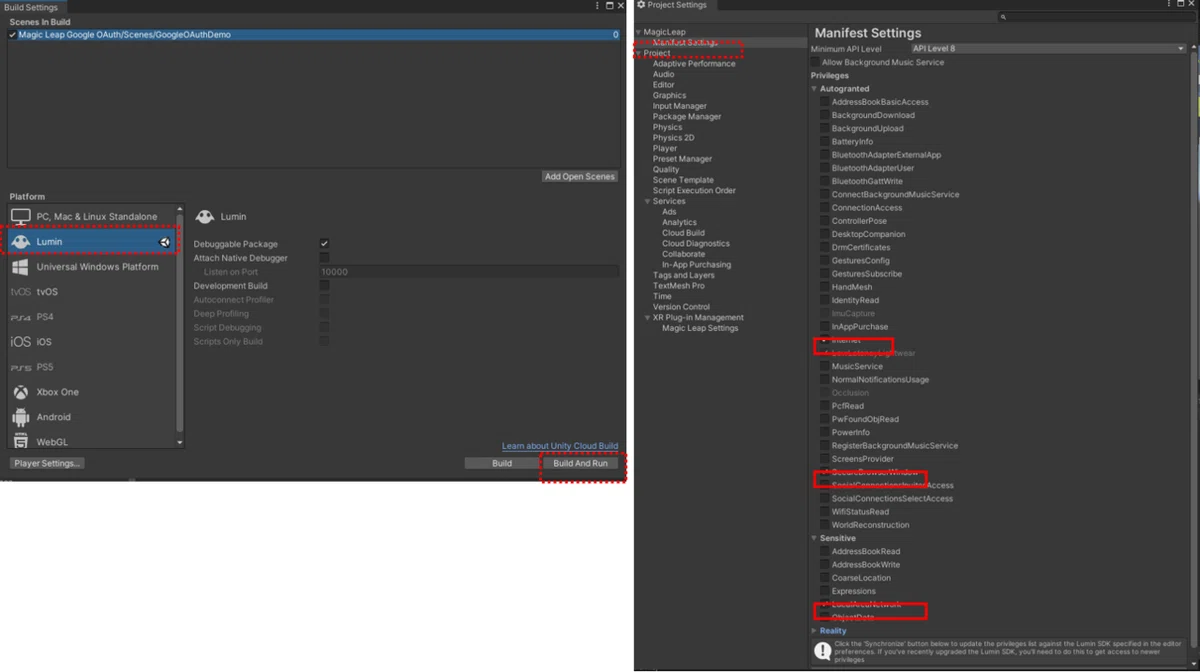Collapse the MagicLeap tree node
1200x672 pixels.
pyautogui.click(x=638, y=32)
